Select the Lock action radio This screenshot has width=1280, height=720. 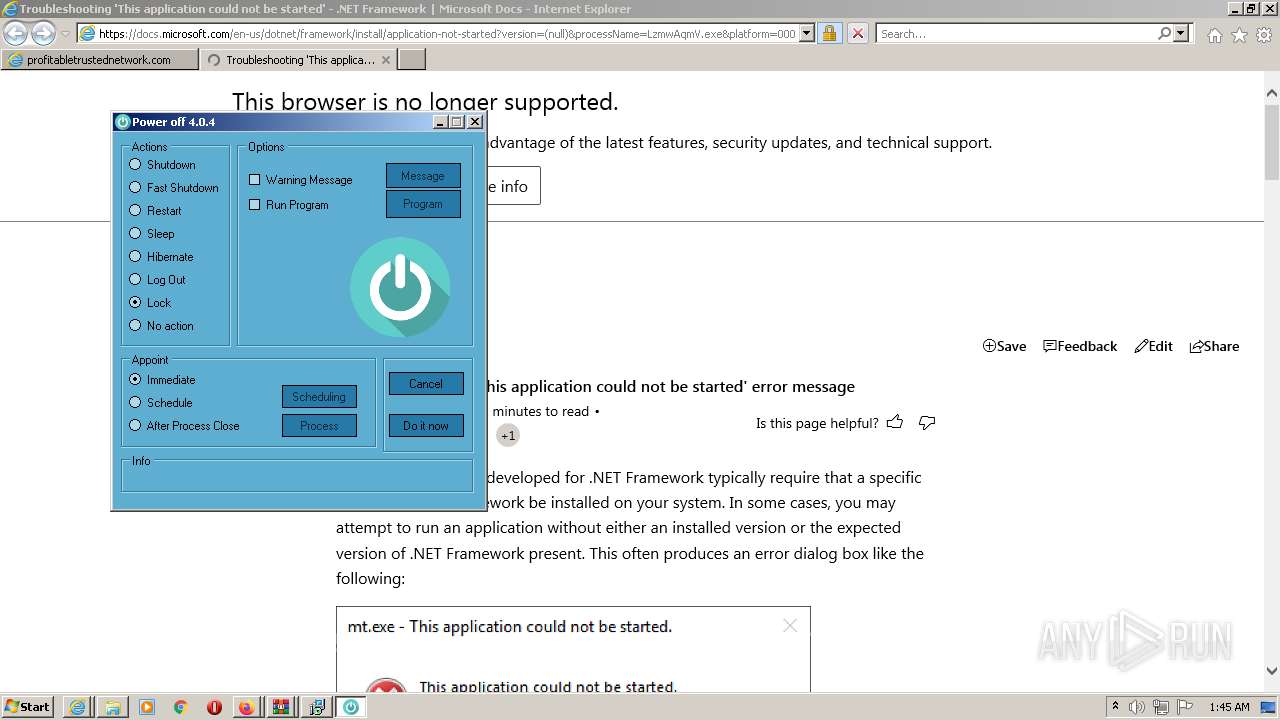point(135,302)
